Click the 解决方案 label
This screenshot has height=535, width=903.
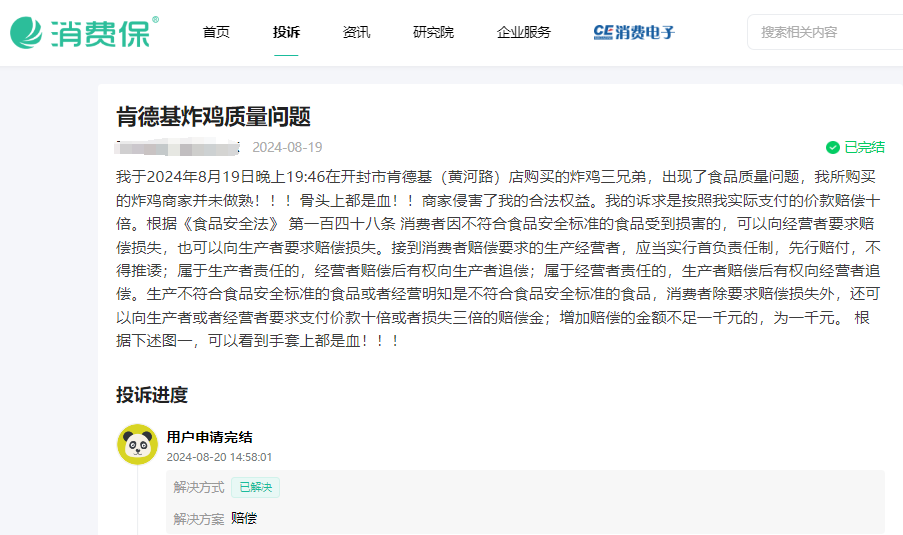[x=199, y=519]
